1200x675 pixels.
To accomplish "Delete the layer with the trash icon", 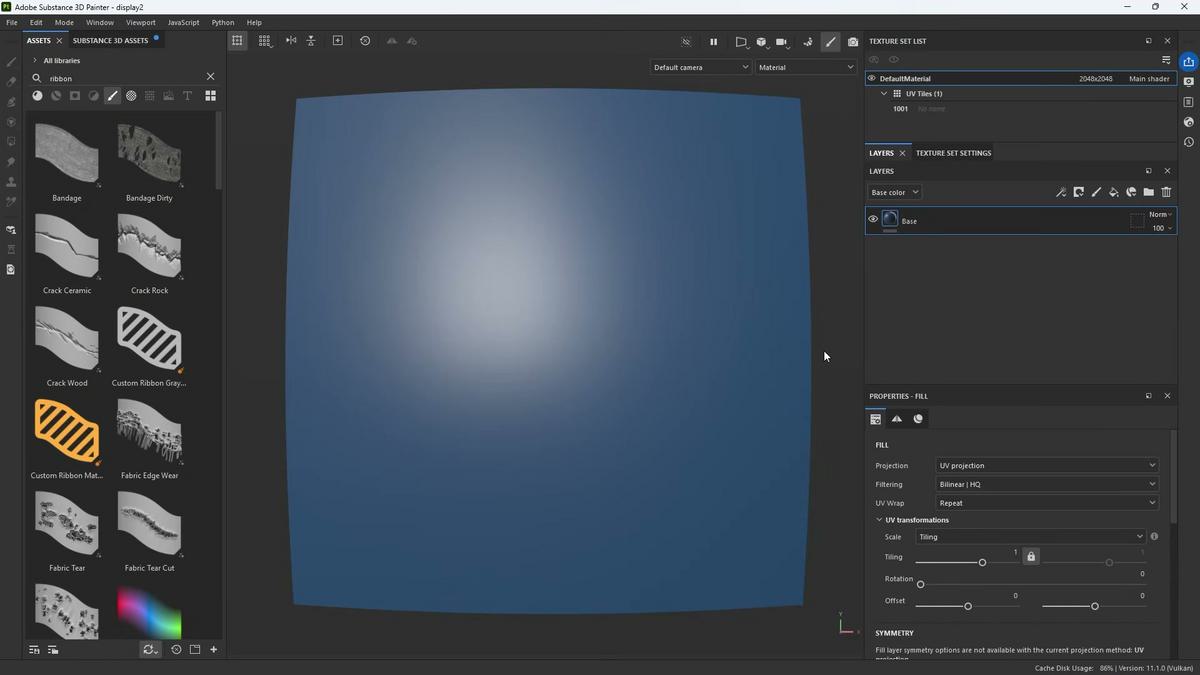I will [1165, 191].
